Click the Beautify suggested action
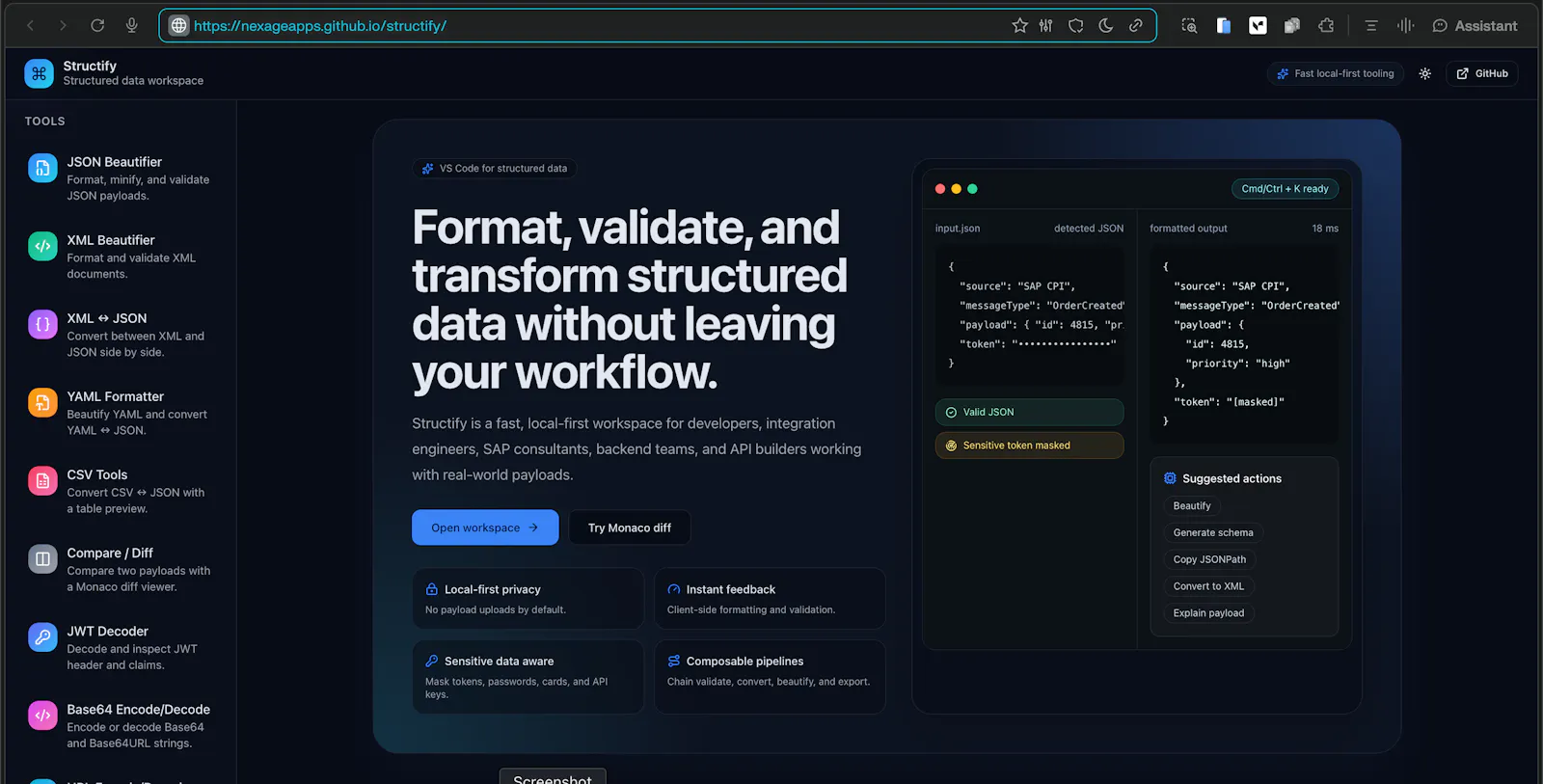Screen dimensions: 1543x784 [x=1192, y=506]
